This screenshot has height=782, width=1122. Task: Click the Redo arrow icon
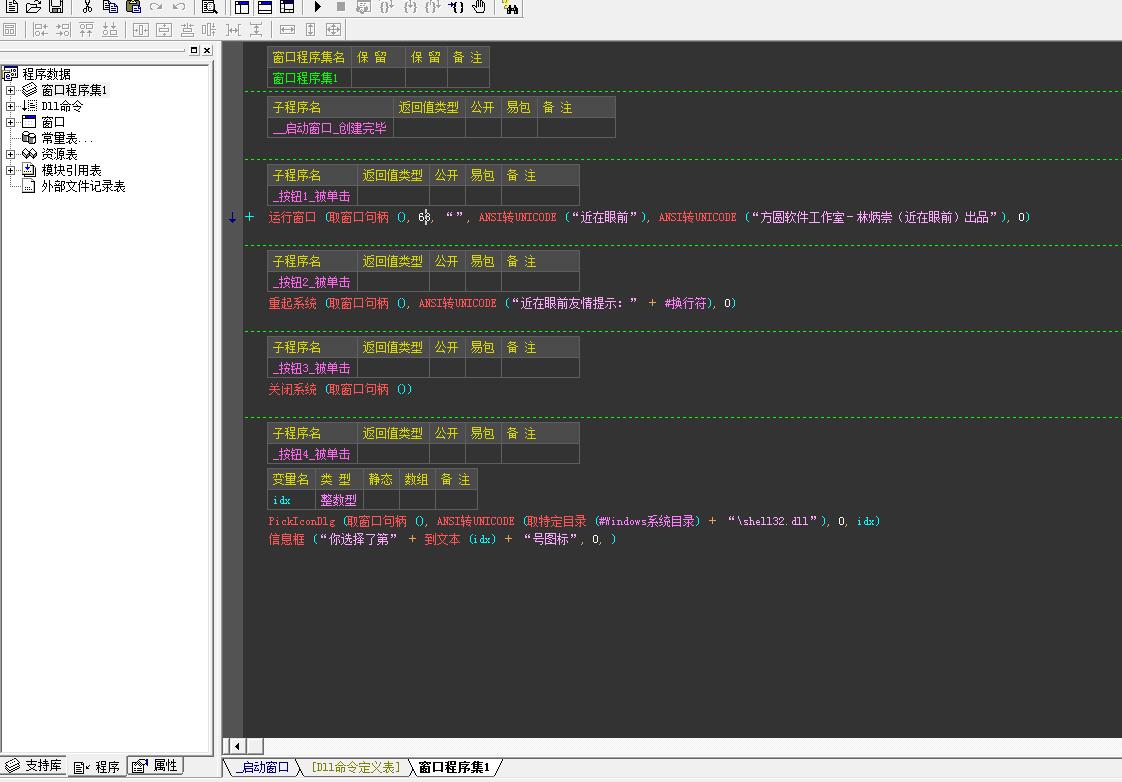pyautogui.click(x=156, y=7)
